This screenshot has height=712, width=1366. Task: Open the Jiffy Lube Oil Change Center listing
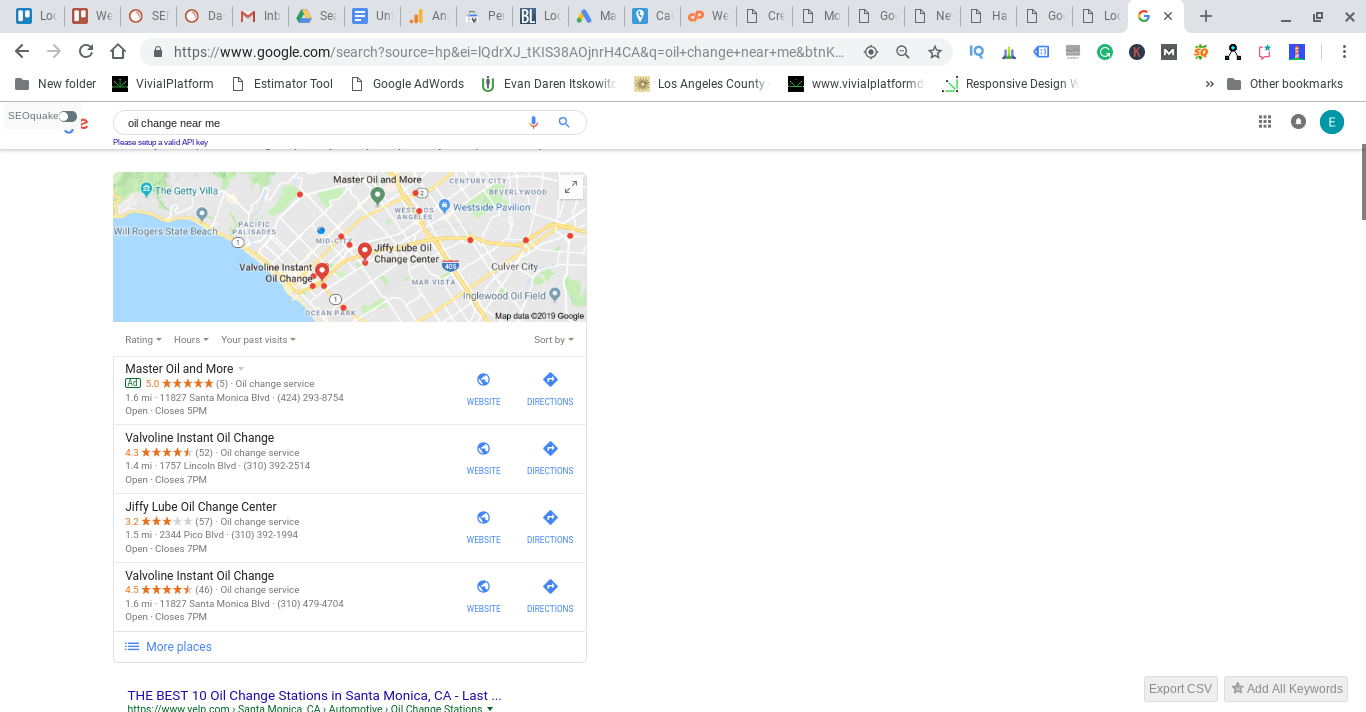(201, 507)
